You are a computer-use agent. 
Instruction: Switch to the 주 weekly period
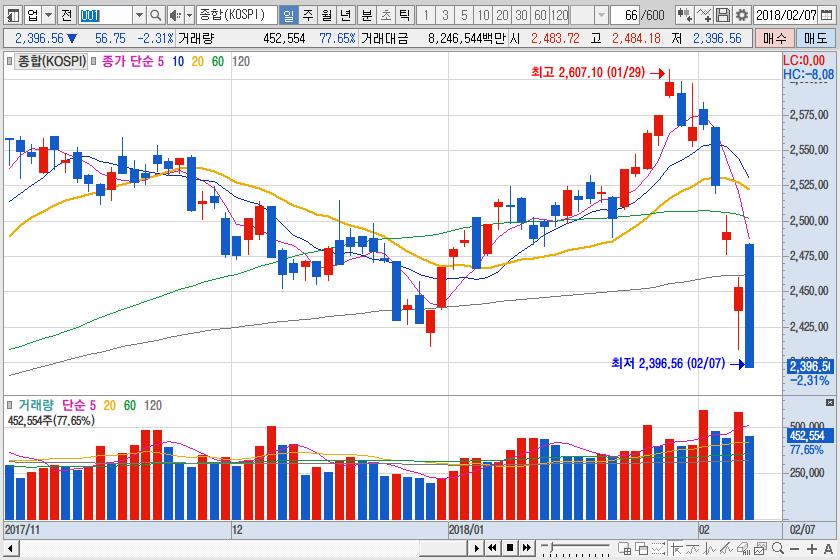coord(308,15)
